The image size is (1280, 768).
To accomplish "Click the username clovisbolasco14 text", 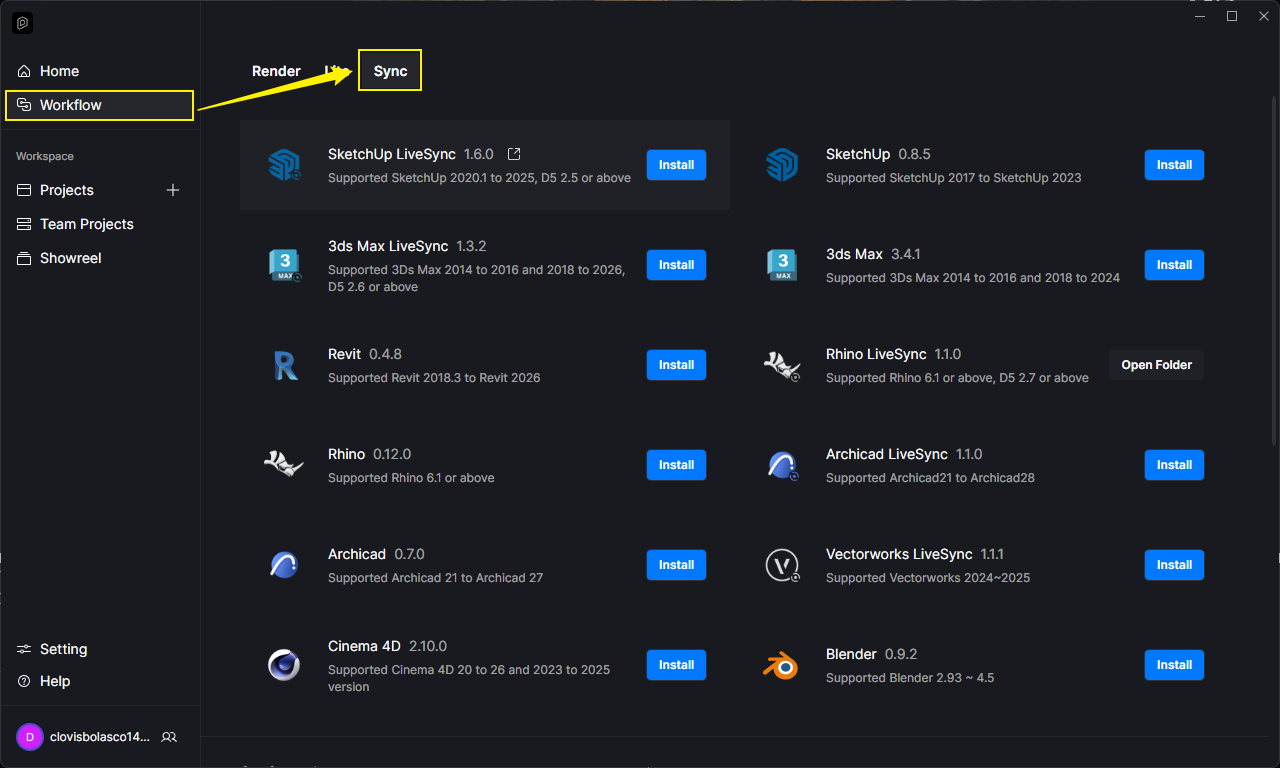I will [x=100, y=737].
